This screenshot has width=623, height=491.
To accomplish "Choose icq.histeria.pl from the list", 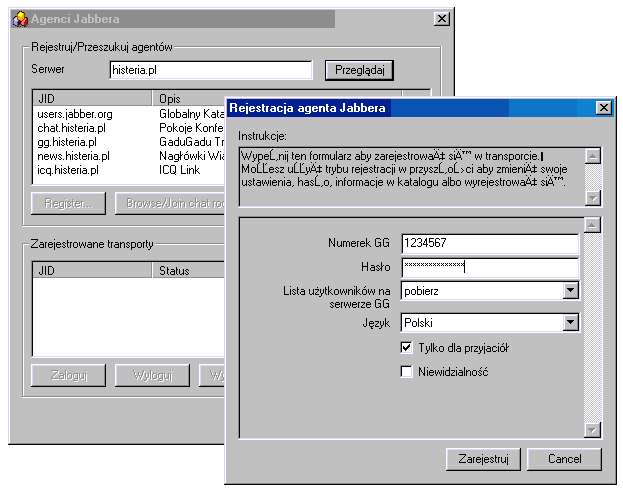I will click(x=69, y=170).
